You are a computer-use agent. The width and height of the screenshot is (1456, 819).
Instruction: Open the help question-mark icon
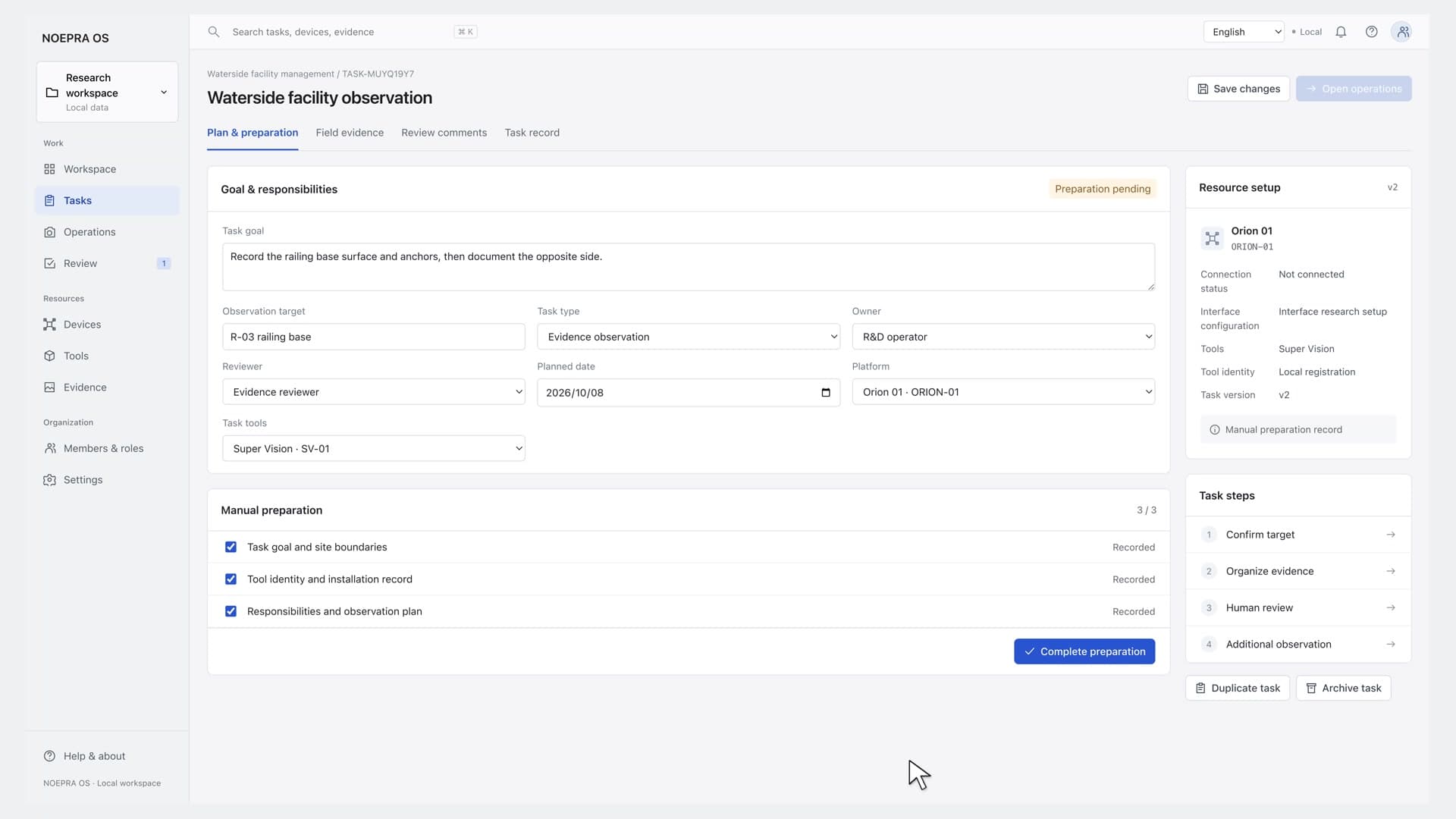coord(1371,32)
